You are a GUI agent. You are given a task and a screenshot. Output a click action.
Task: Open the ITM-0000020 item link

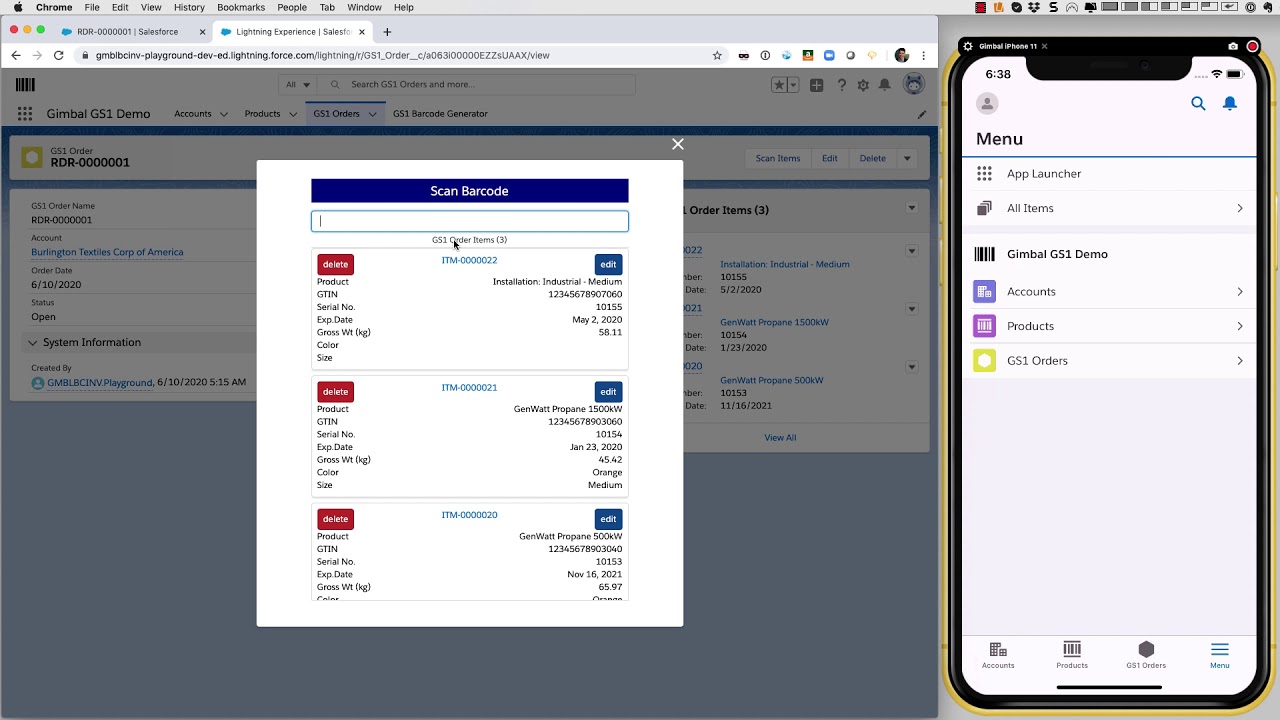[469, 515]
